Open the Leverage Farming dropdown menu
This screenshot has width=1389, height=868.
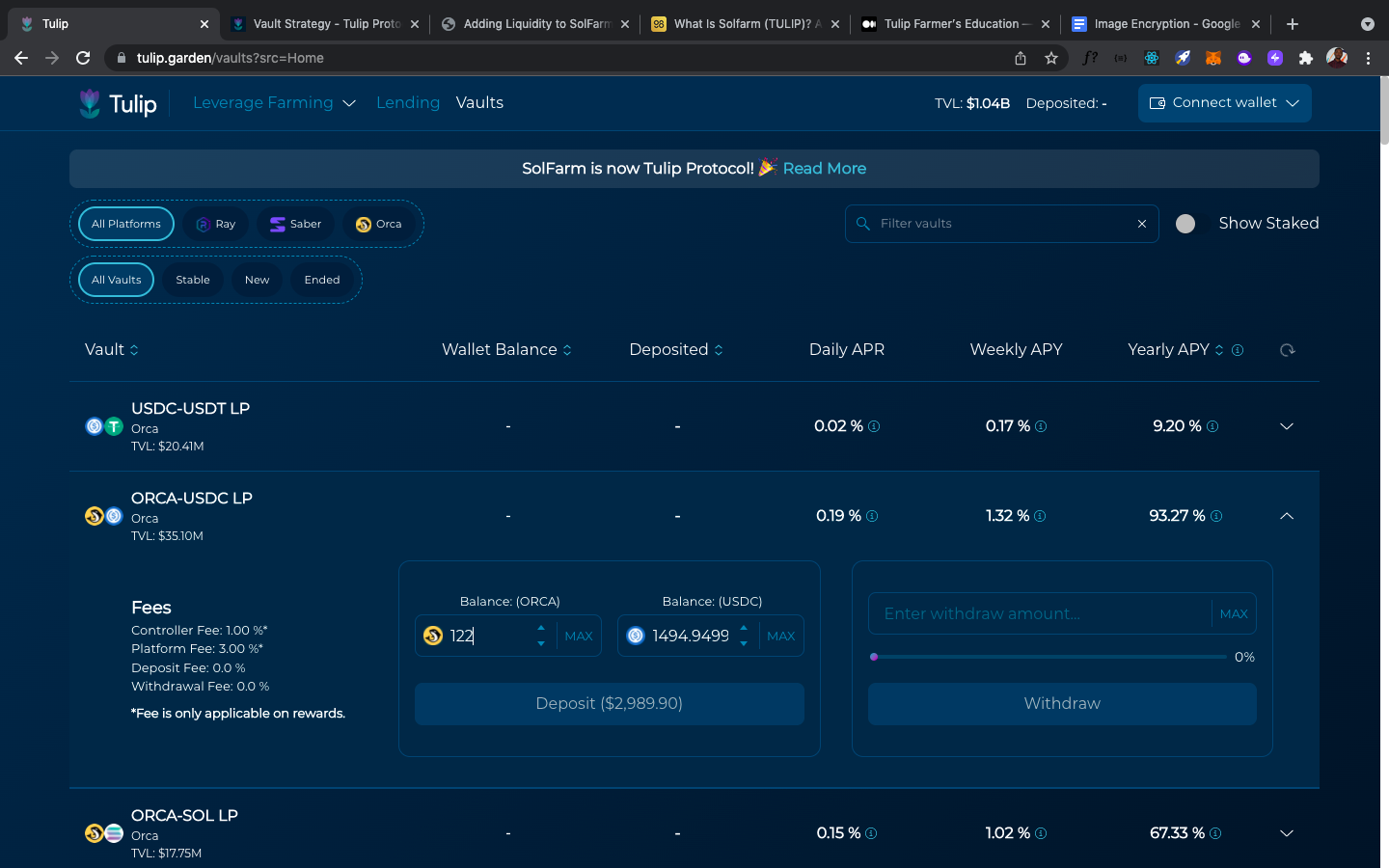click(x=274, y=103)
